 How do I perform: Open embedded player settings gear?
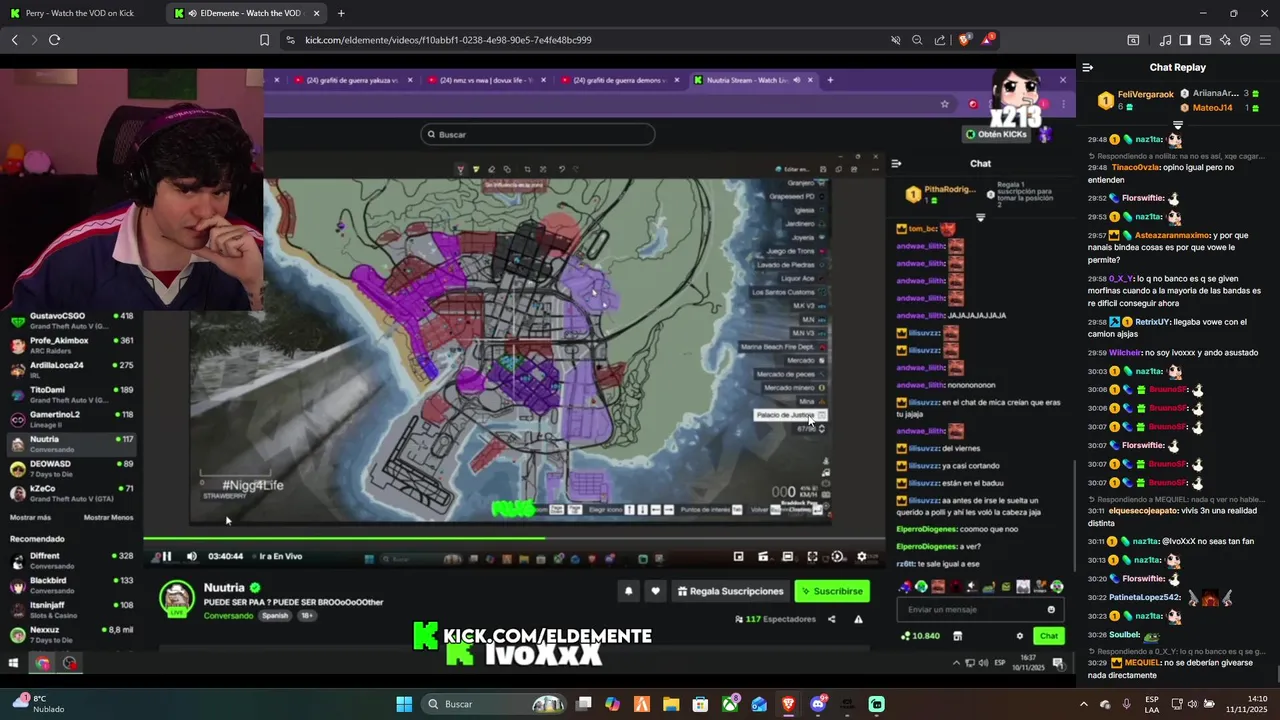click(x=862, y=556)
